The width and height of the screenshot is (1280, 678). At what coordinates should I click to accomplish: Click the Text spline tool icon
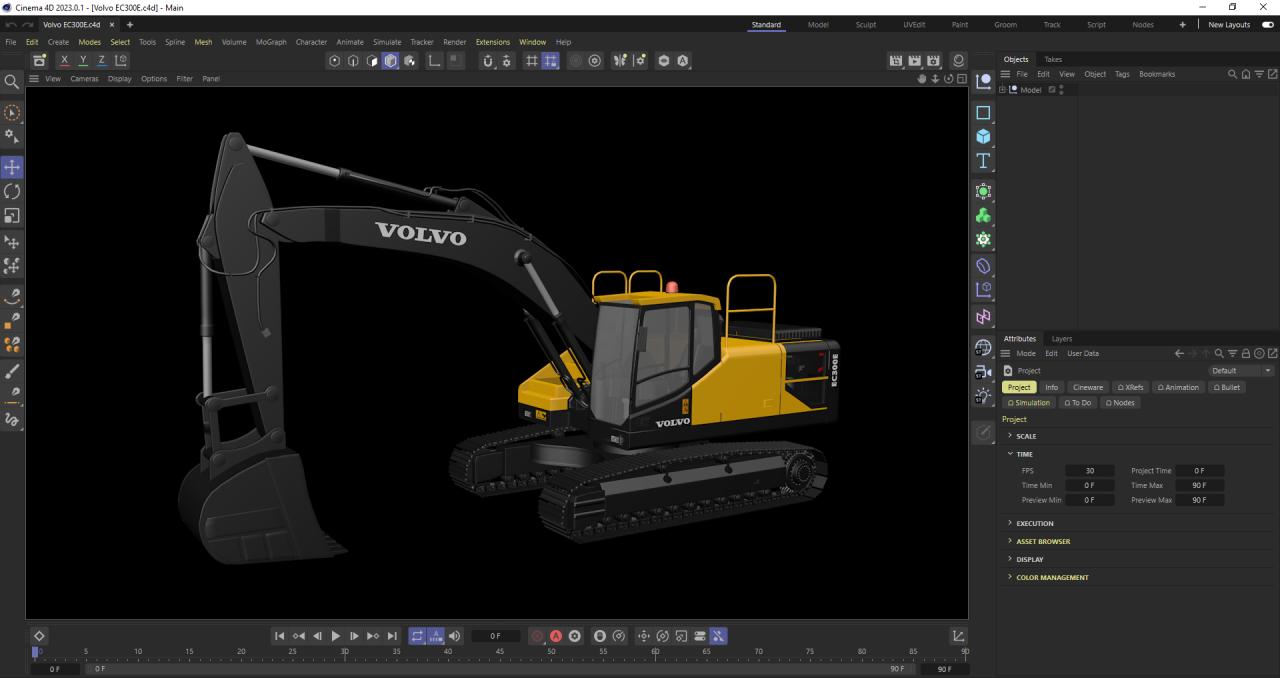[983, 161]
